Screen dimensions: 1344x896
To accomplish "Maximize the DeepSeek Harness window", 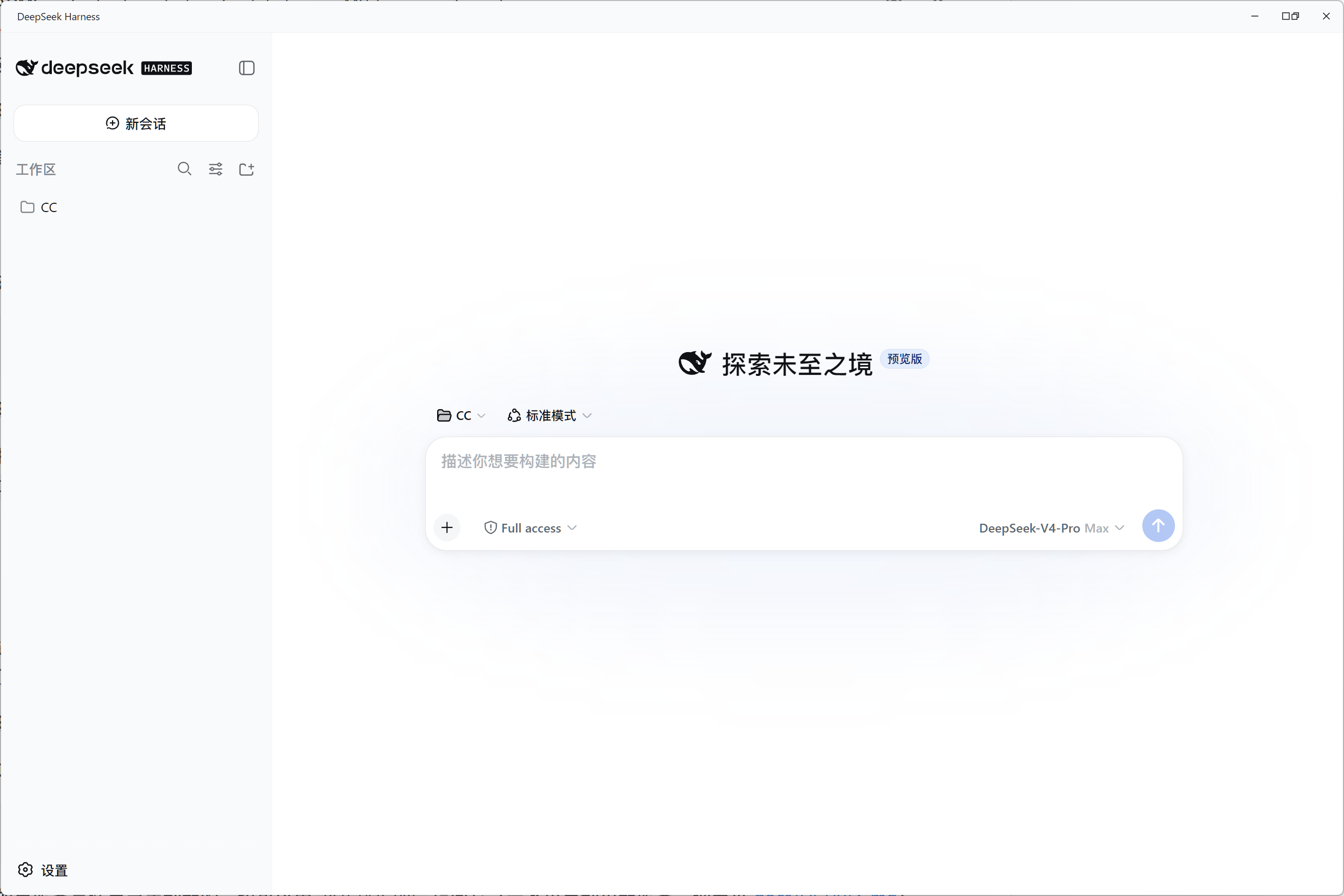I will pyautogui.click(x=1290, y=16).
